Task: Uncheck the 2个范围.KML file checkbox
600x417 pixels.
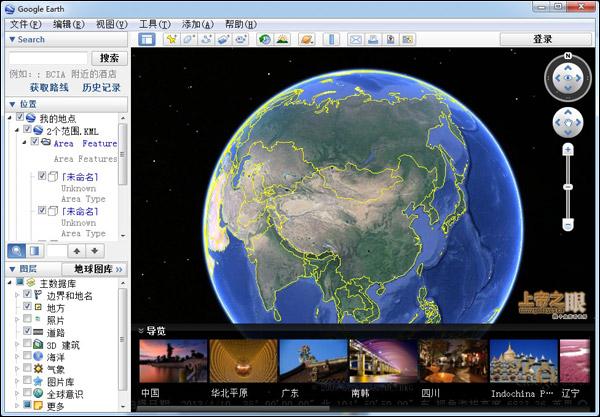Action: pyautogui.click(x=27, y=129)
